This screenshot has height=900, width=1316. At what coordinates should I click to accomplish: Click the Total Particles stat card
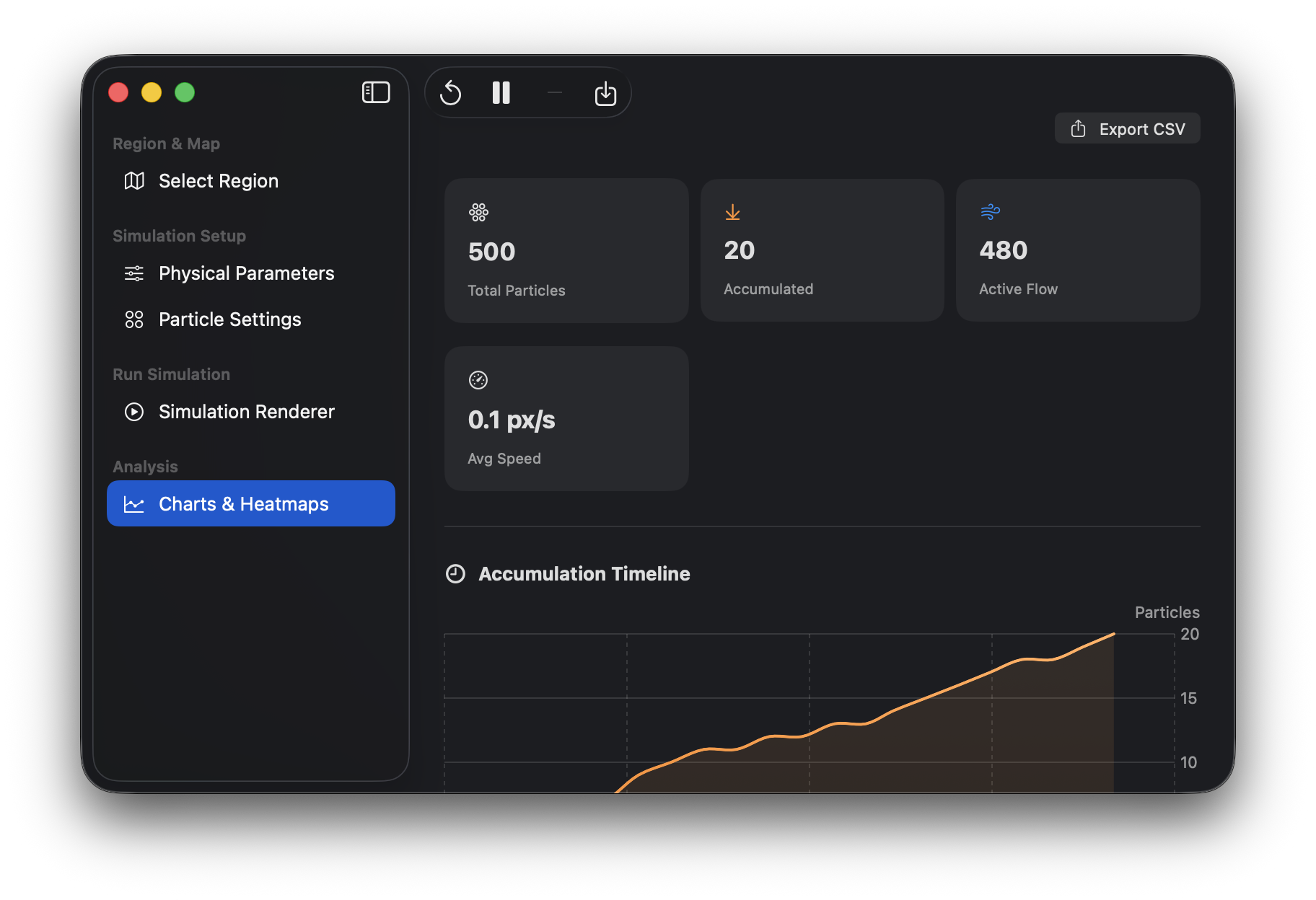[566, 251]
